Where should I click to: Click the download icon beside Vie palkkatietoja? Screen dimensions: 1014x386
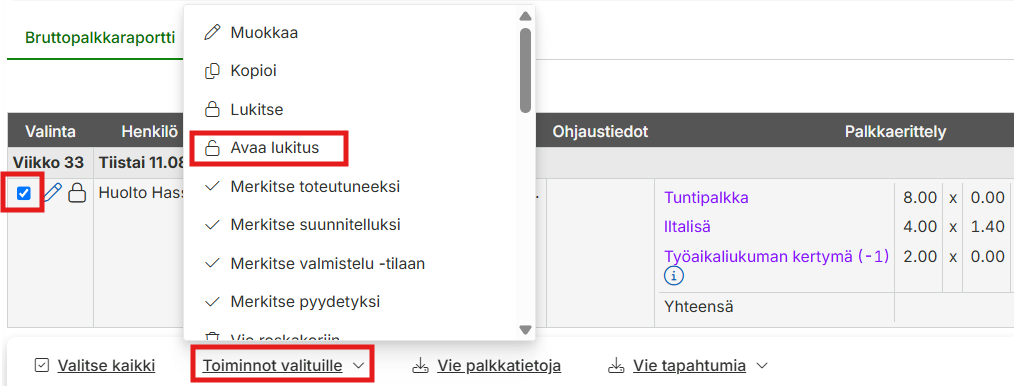[x=420, y=366]
